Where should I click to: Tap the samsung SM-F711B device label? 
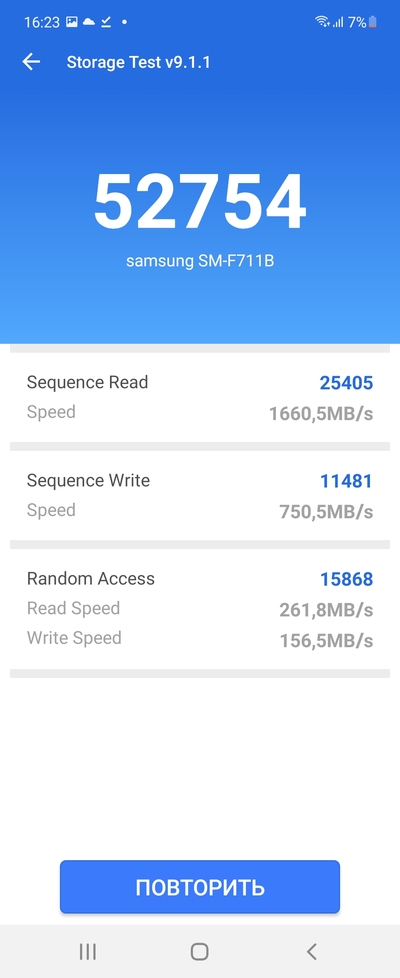click(x=200, y=261)
